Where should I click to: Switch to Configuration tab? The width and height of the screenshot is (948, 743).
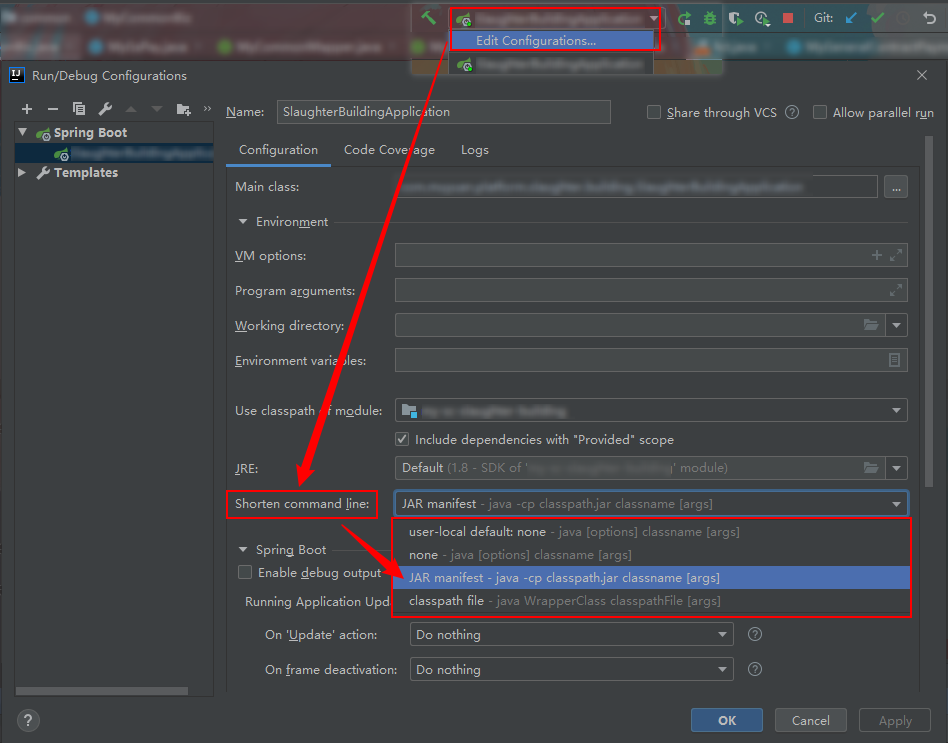click(x=278, y=150)
